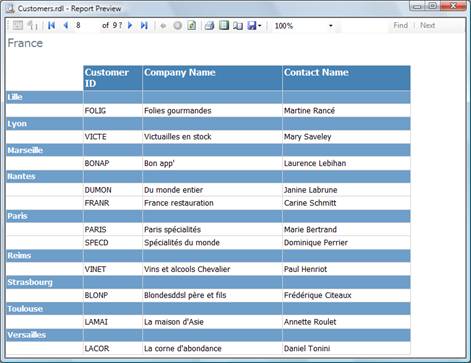Click customer ID VICTE
The width and height of the screenshot is (471, 363).
click(96, 137)
